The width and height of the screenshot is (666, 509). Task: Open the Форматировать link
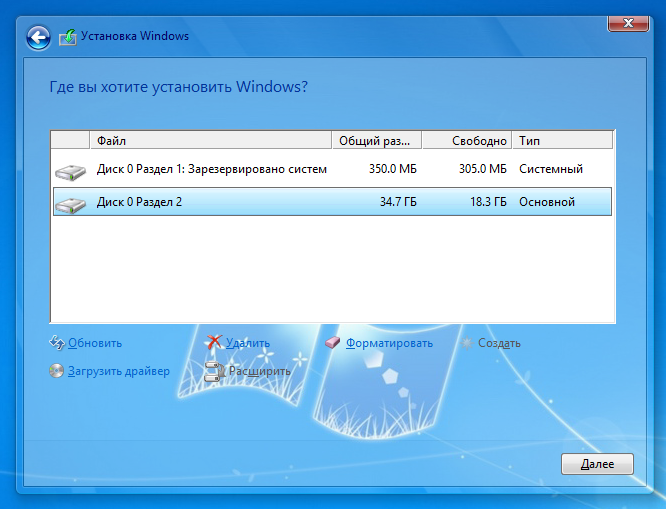(x=389, y=343)
